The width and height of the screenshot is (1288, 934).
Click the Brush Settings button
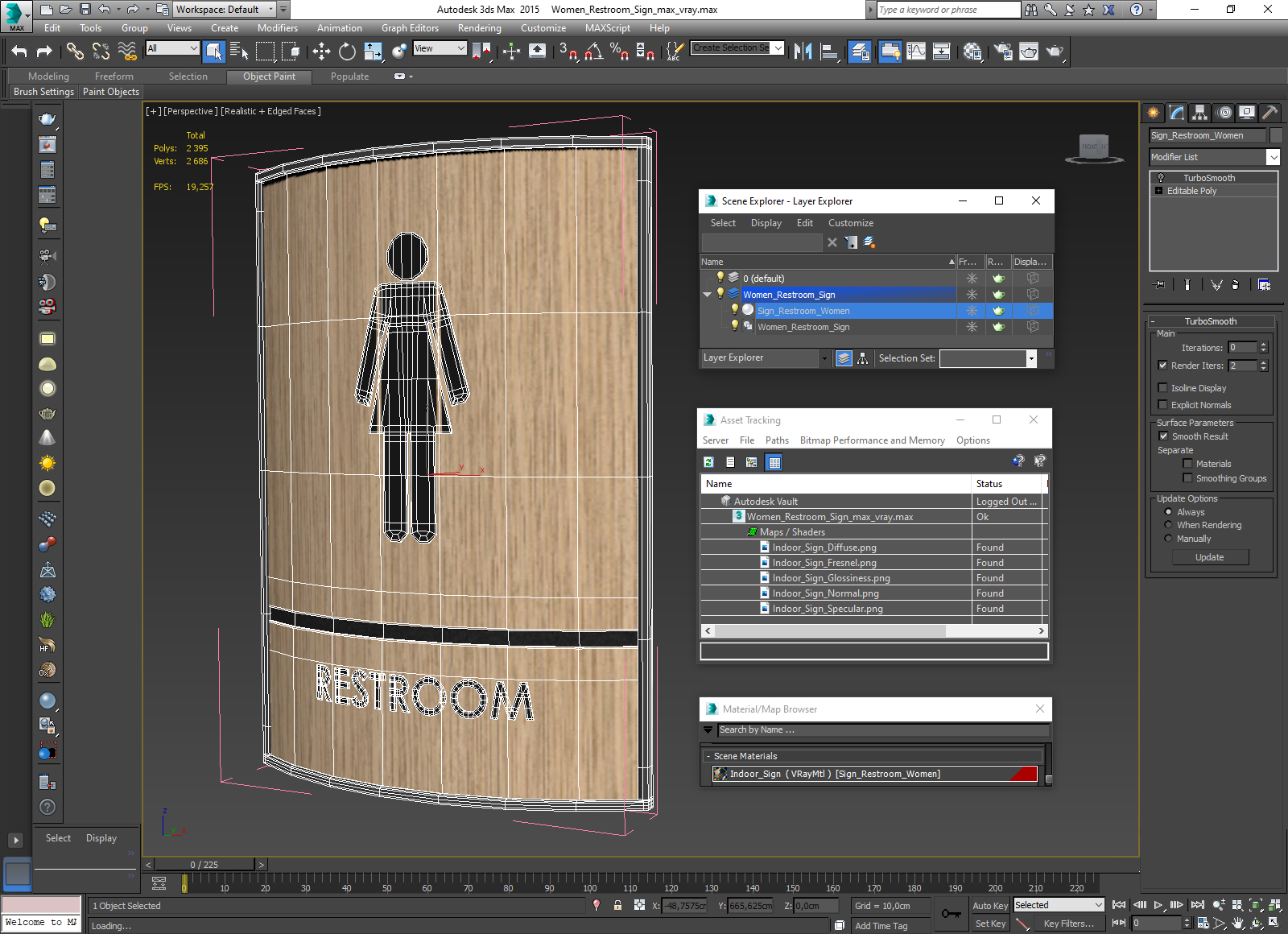(x=43, y=92)
